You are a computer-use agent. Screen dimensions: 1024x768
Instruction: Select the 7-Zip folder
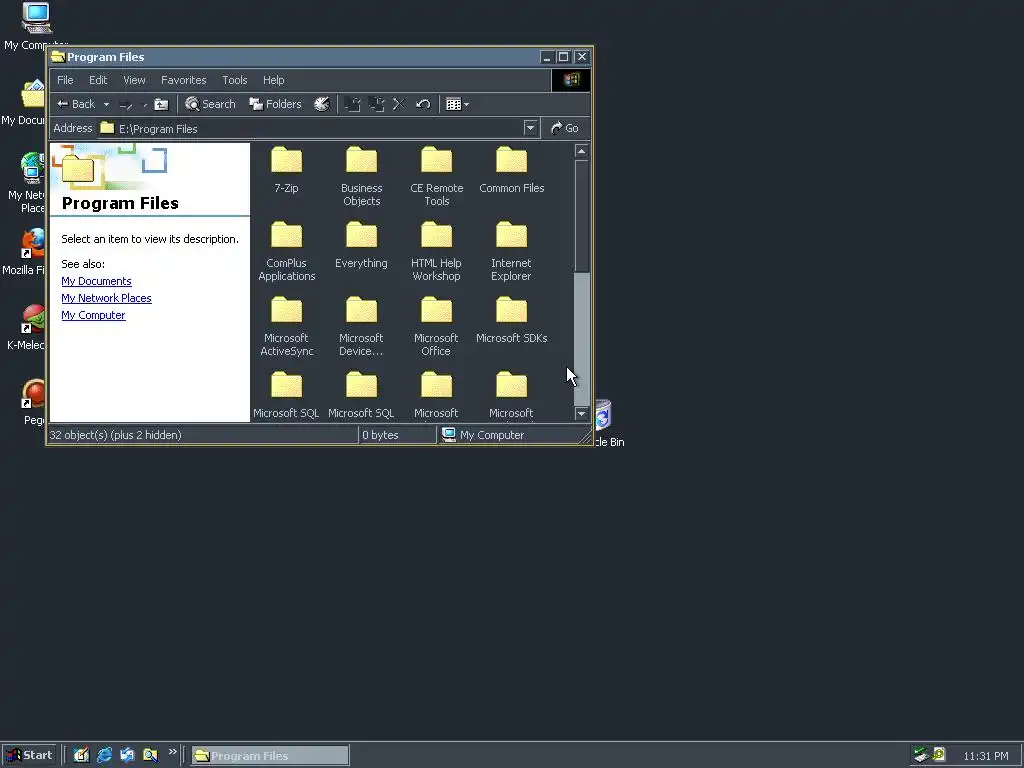pos(286,170)
